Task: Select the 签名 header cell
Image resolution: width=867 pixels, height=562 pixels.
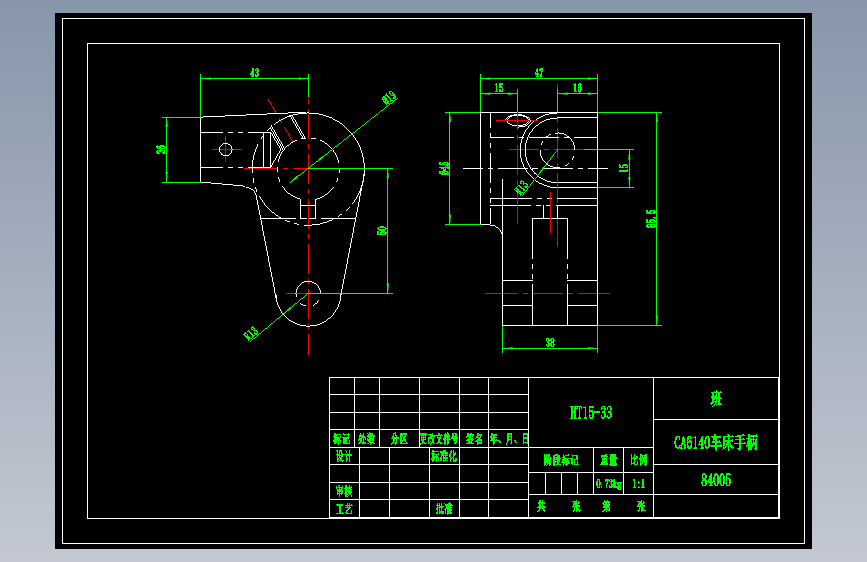Action: [474, 439]
